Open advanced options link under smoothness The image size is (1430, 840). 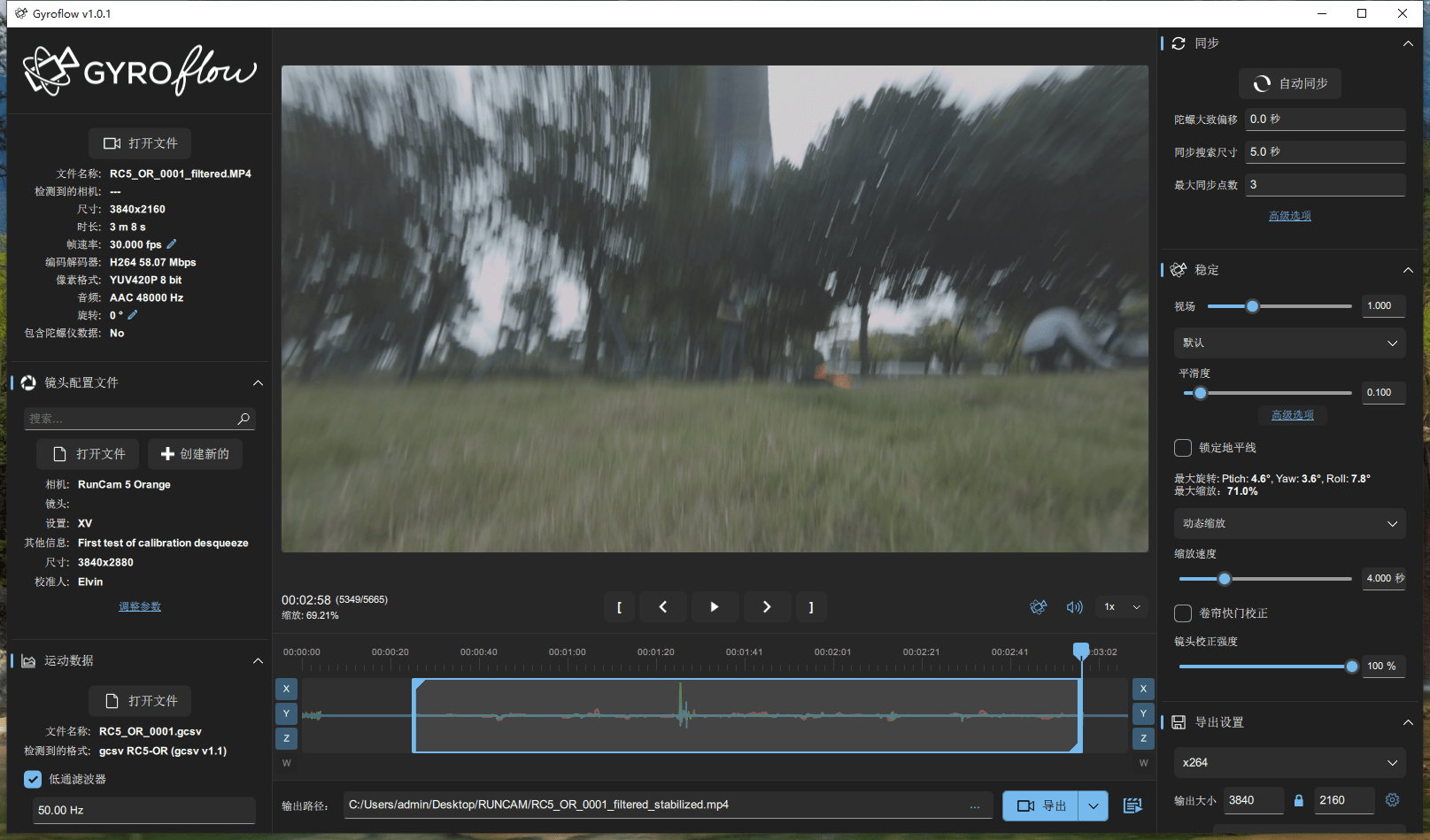coord(1293,415)
